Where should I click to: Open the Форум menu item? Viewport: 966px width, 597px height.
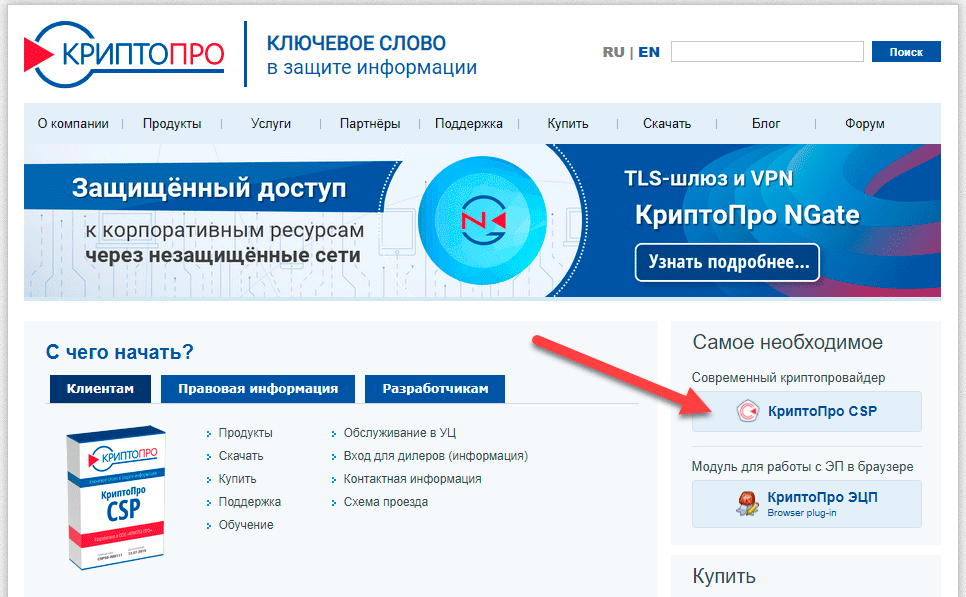(x=864, y=124)
